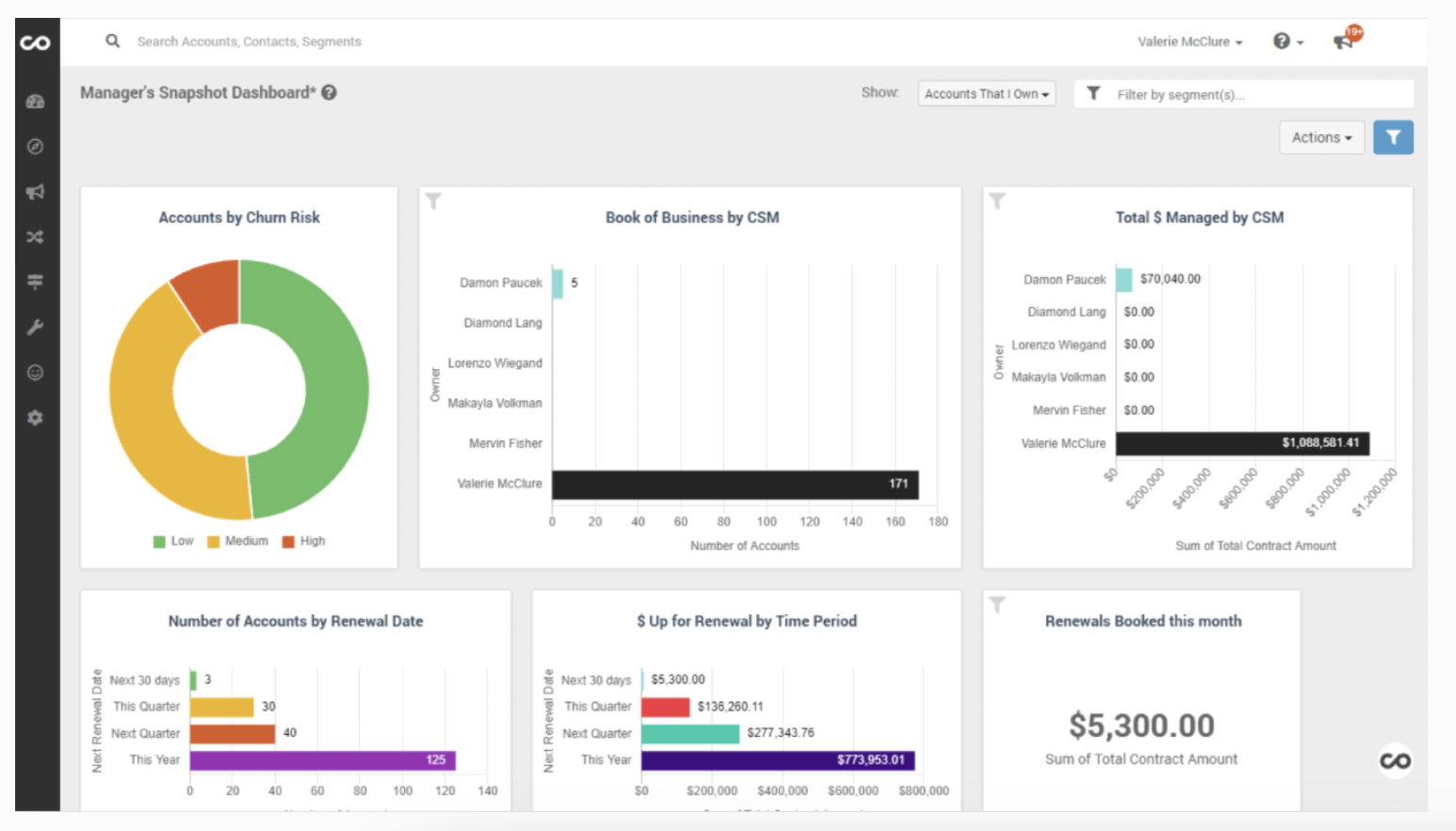
Task: Click the blue filter funnel button
Action: 1393,138
